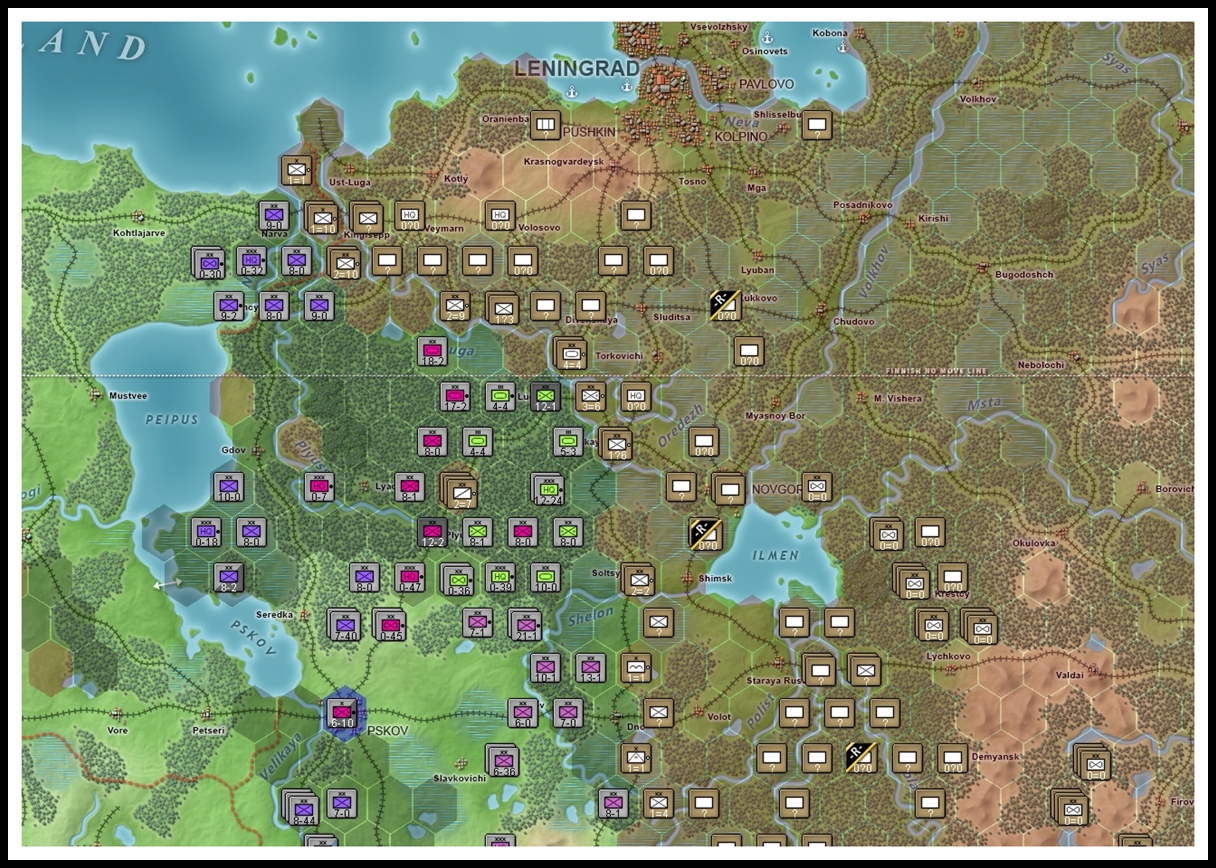Screen dimensions: 1216x868
Task: Select the purple 0-18 corps HQ
Action: (207, 532)
